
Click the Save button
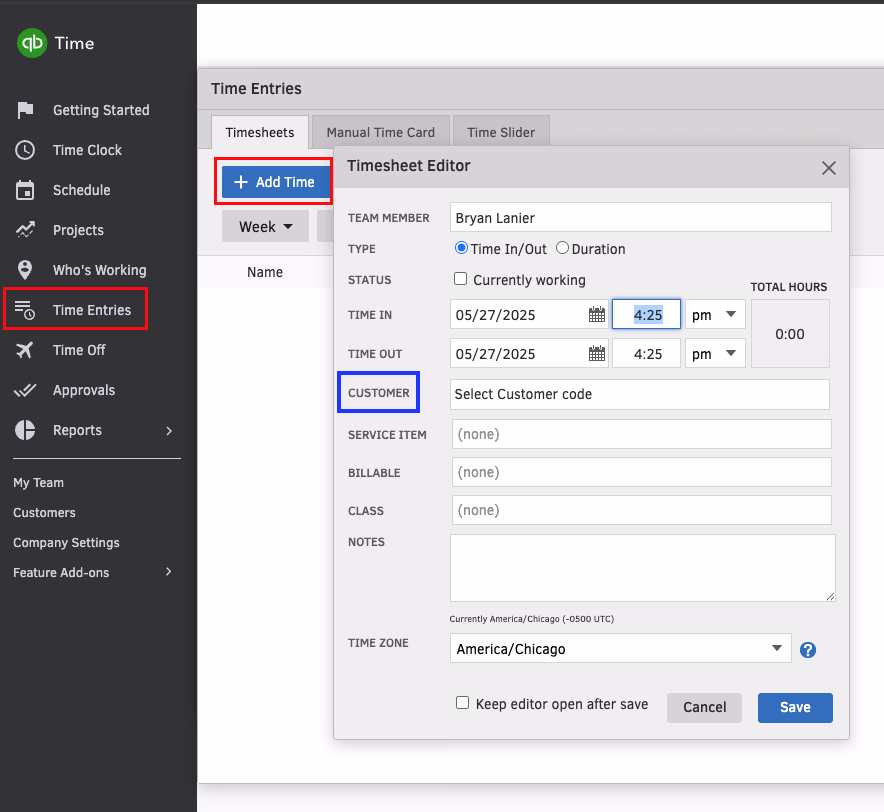point(795,707)
